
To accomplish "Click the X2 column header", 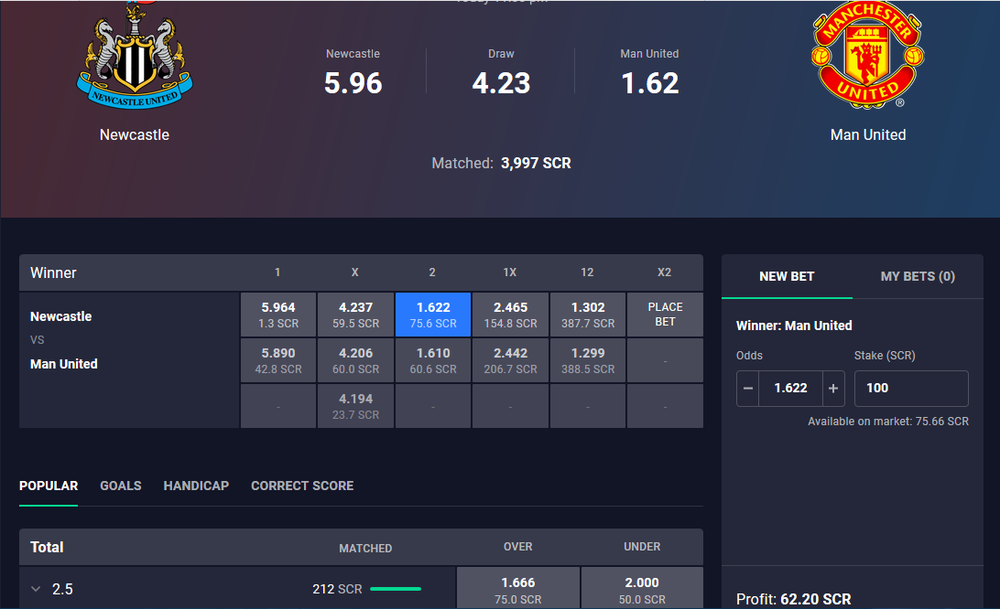I will click(664, 272).
